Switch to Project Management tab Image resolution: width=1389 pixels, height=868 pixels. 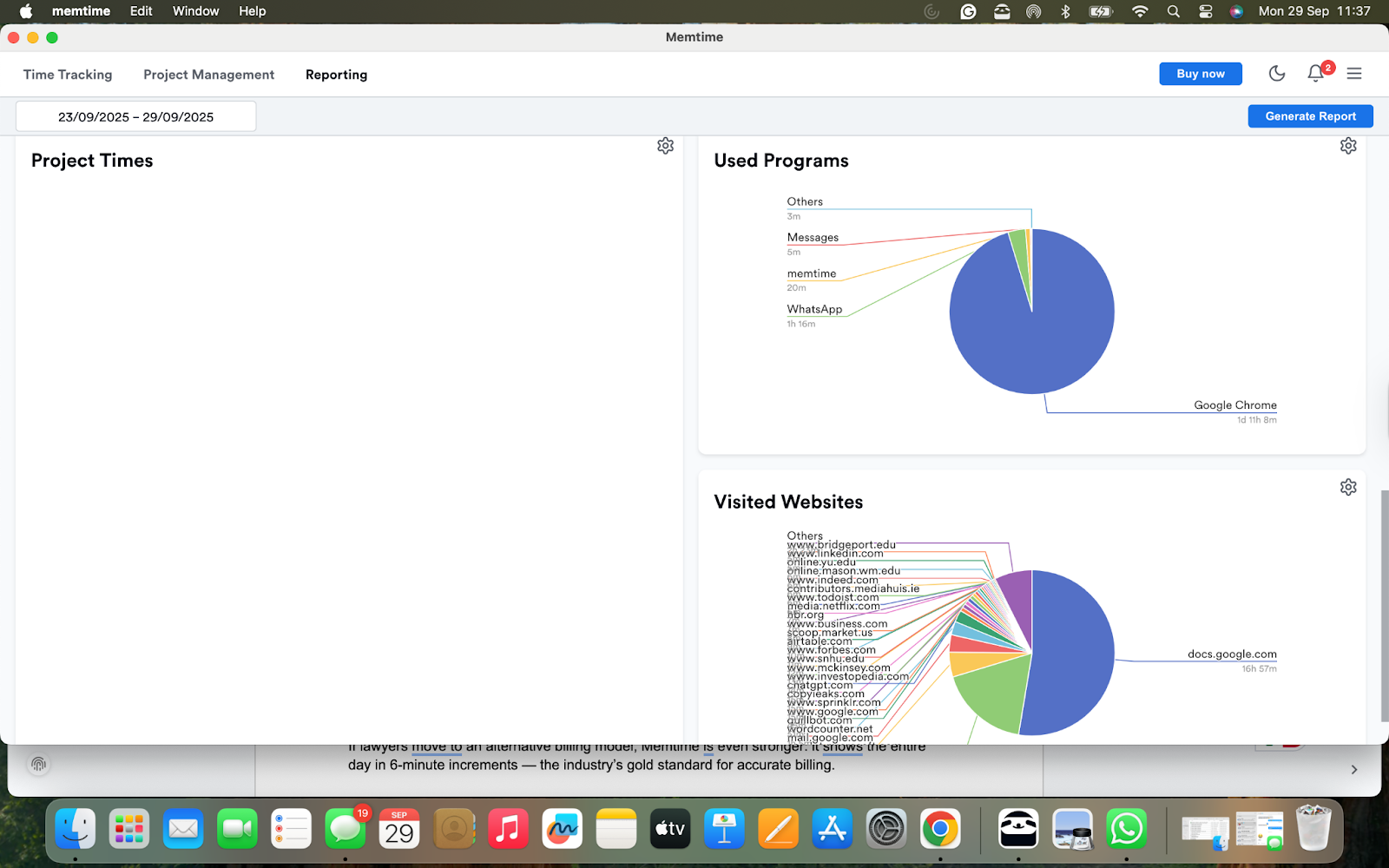click(208, 75)
